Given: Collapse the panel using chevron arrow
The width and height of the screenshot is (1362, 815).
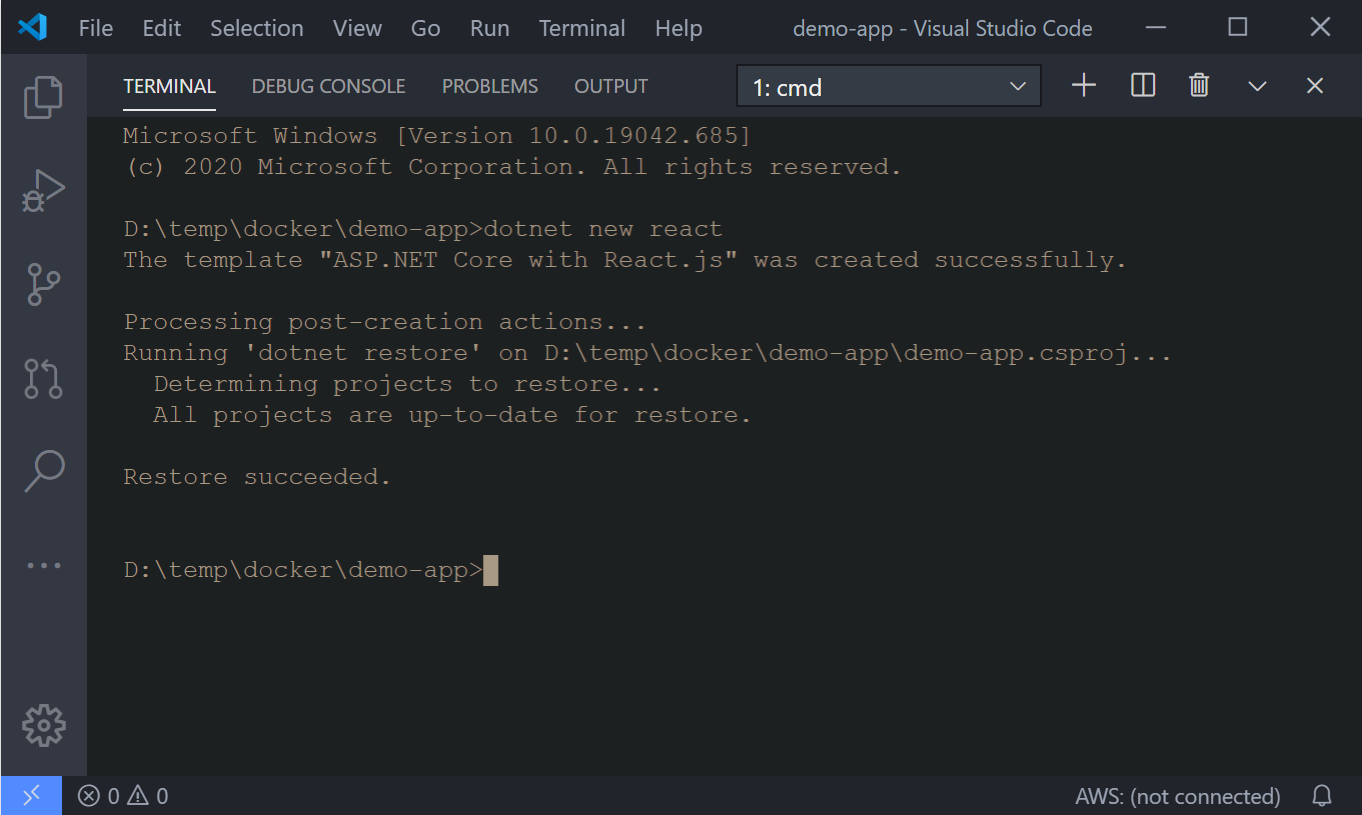Looking at the screenshot, I should tap(1257, 86).
